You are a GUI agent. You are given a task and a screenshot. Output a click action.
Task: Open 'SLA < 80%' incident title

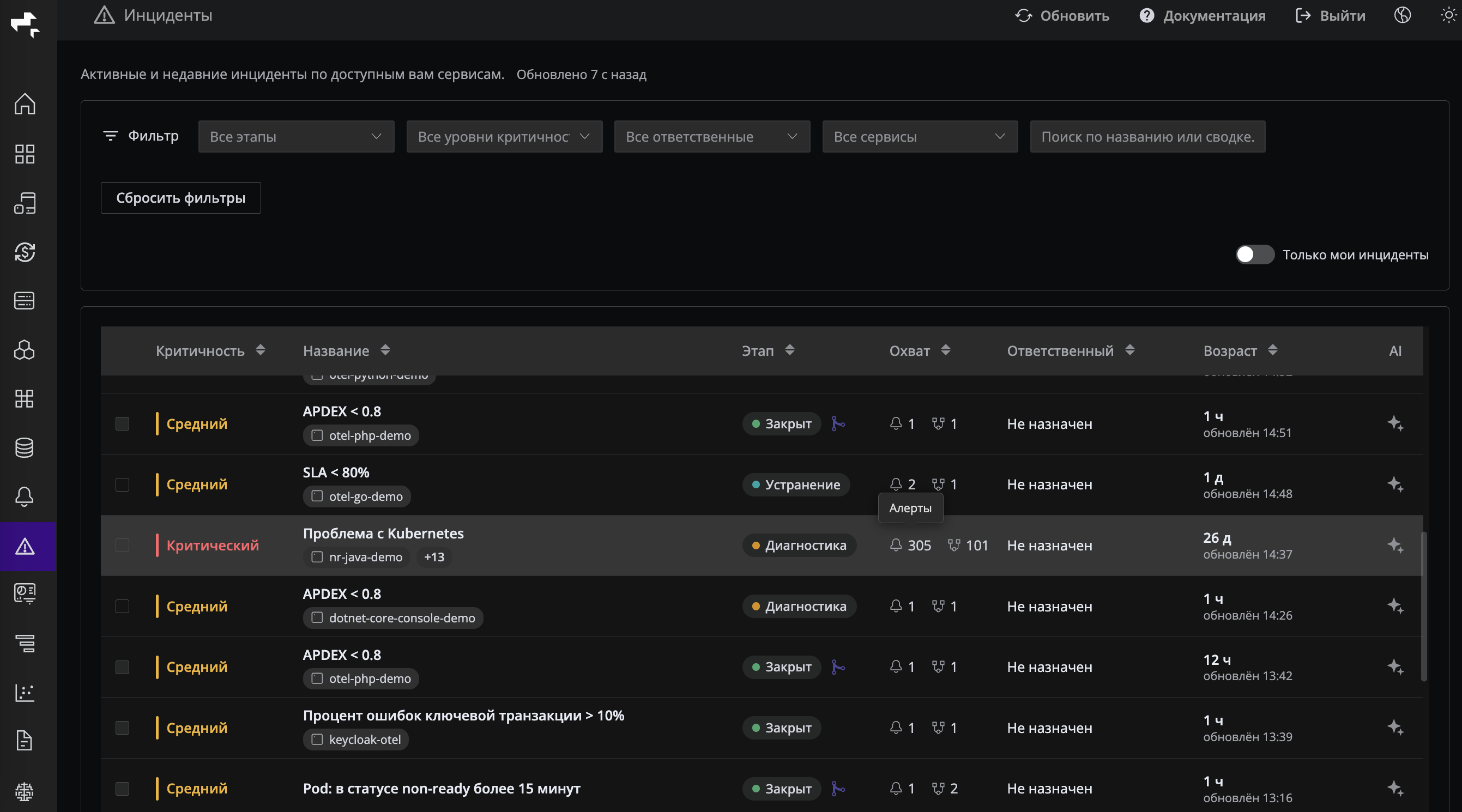pos(336,472)
